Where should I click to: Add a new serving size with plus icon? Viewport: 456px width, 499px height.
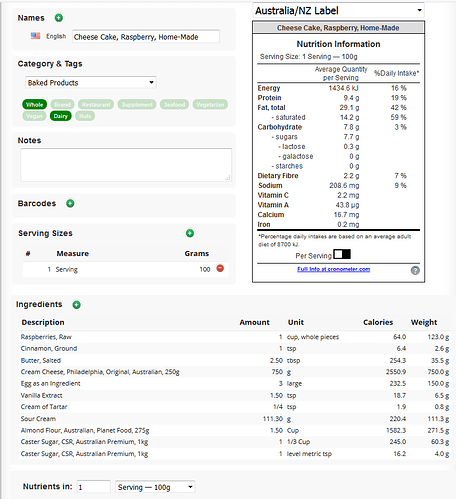190,233
